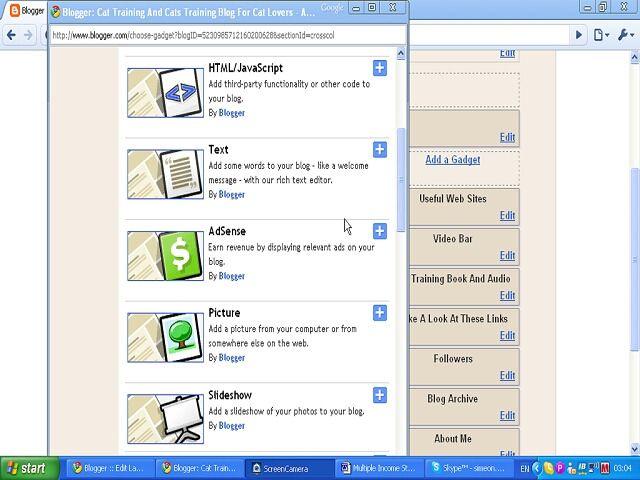
Task: Select the Text gadget document icon
Action: [180, 174]
